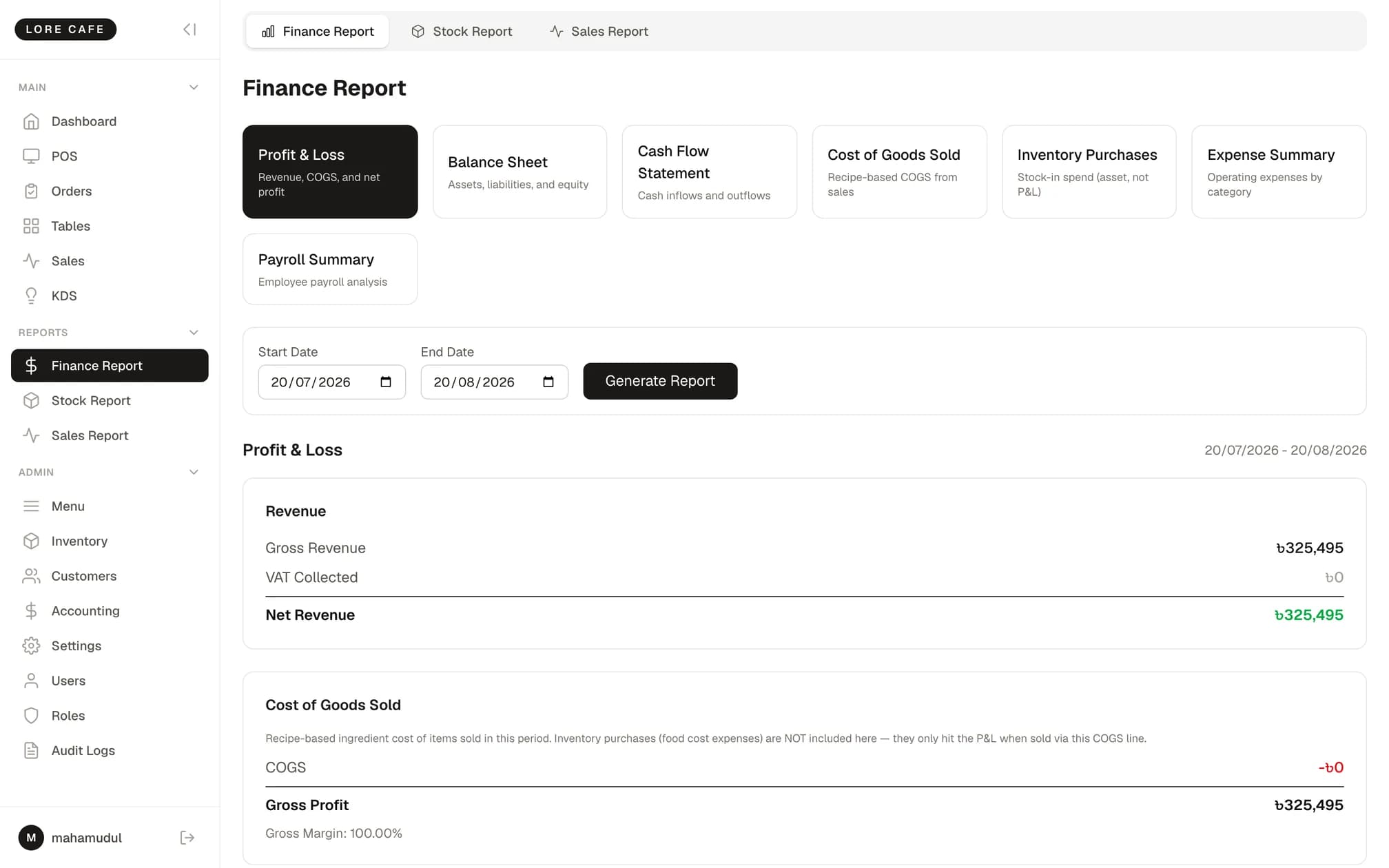Select the Finance Report top tab
Screen dimensions: 1389x868
[x=318, y=31]
